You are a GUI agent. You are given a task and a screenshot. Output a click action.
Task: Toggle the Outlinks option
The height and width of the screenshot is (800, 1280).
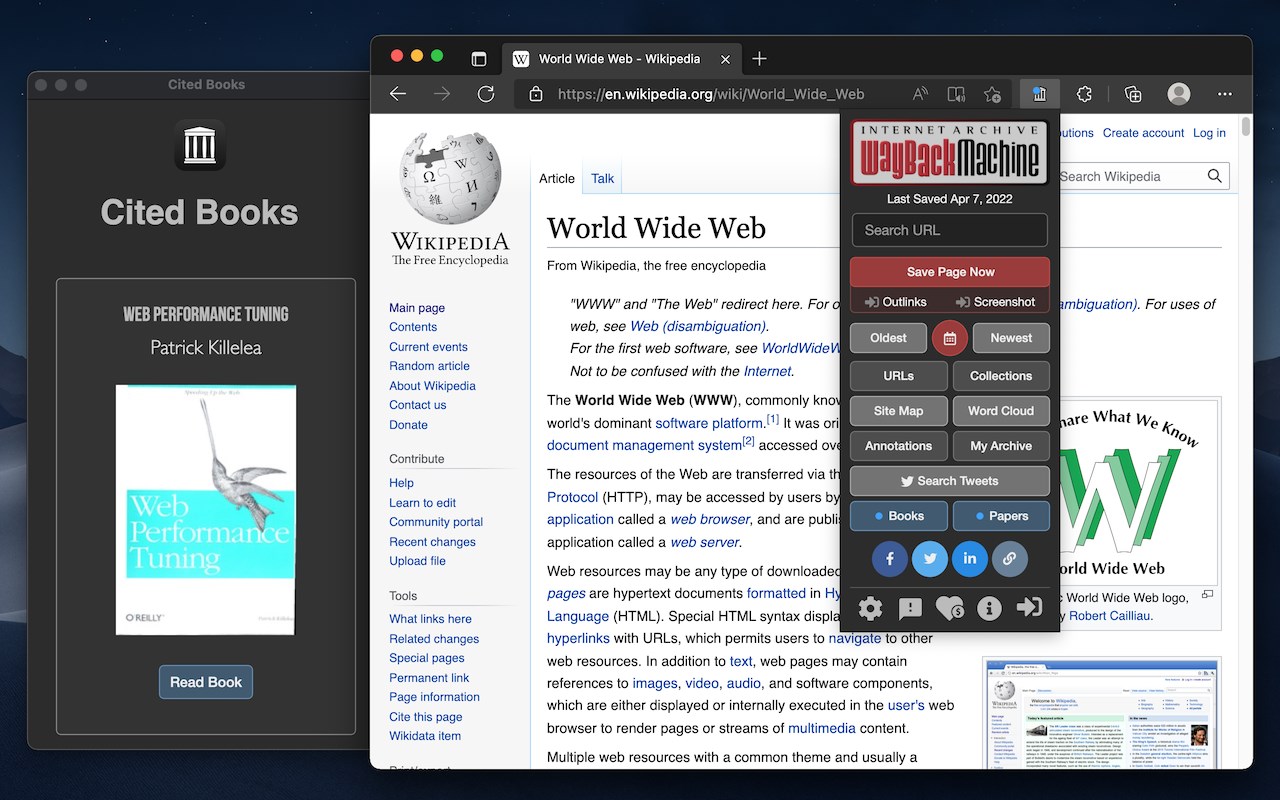[896, 302]
